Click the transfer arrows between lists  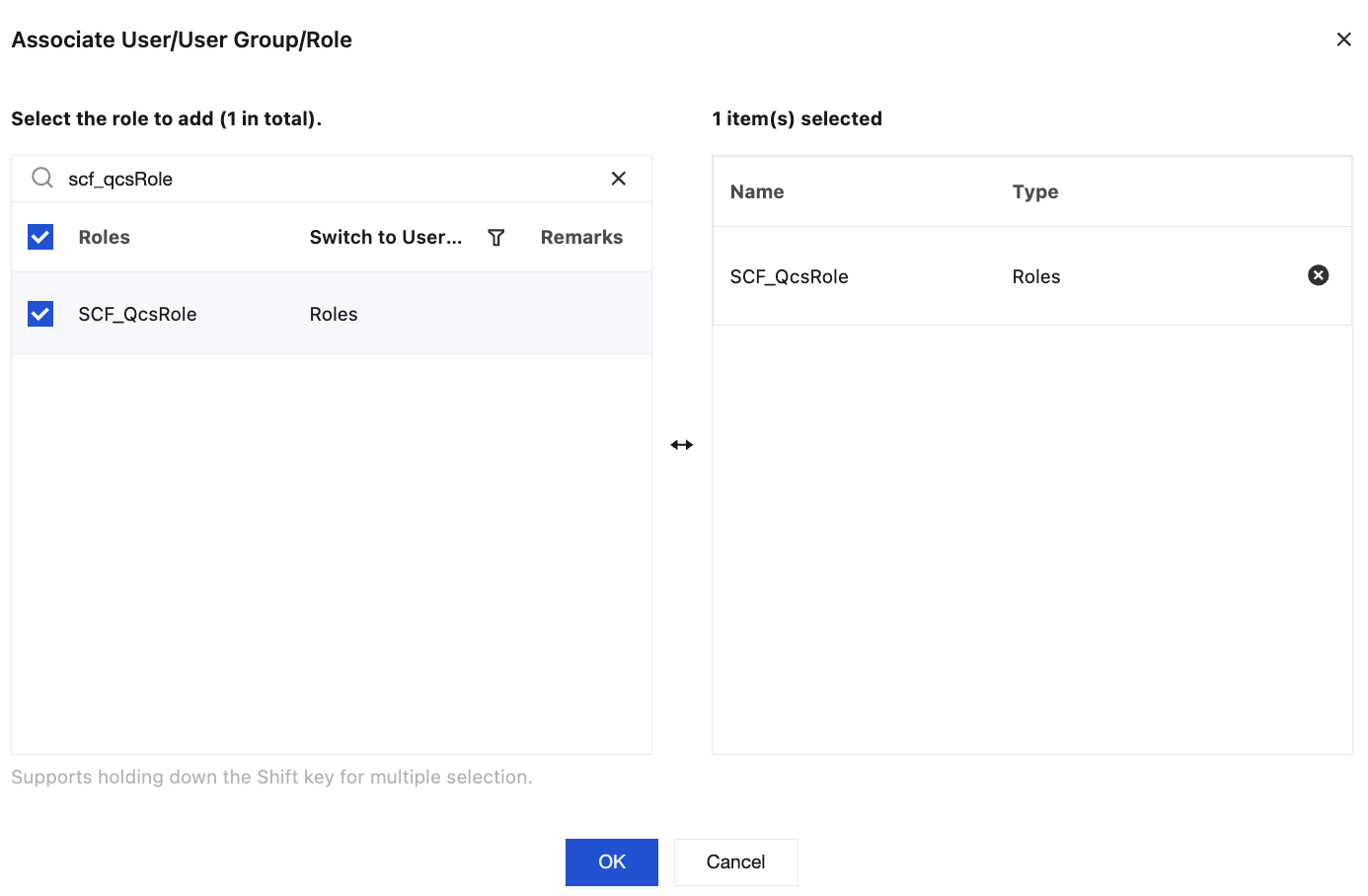point(682,445)
